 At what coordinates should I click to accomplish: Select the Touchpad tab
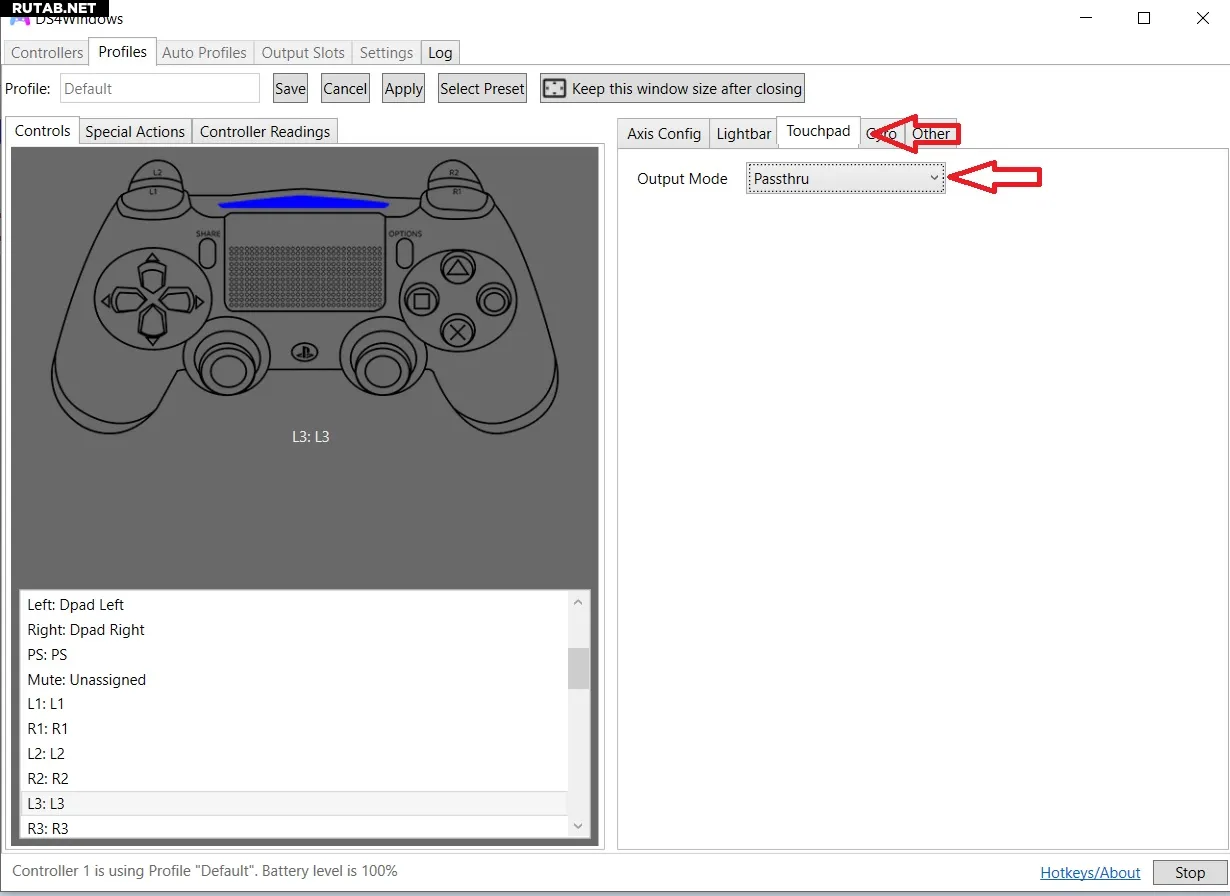pos(818,132)
